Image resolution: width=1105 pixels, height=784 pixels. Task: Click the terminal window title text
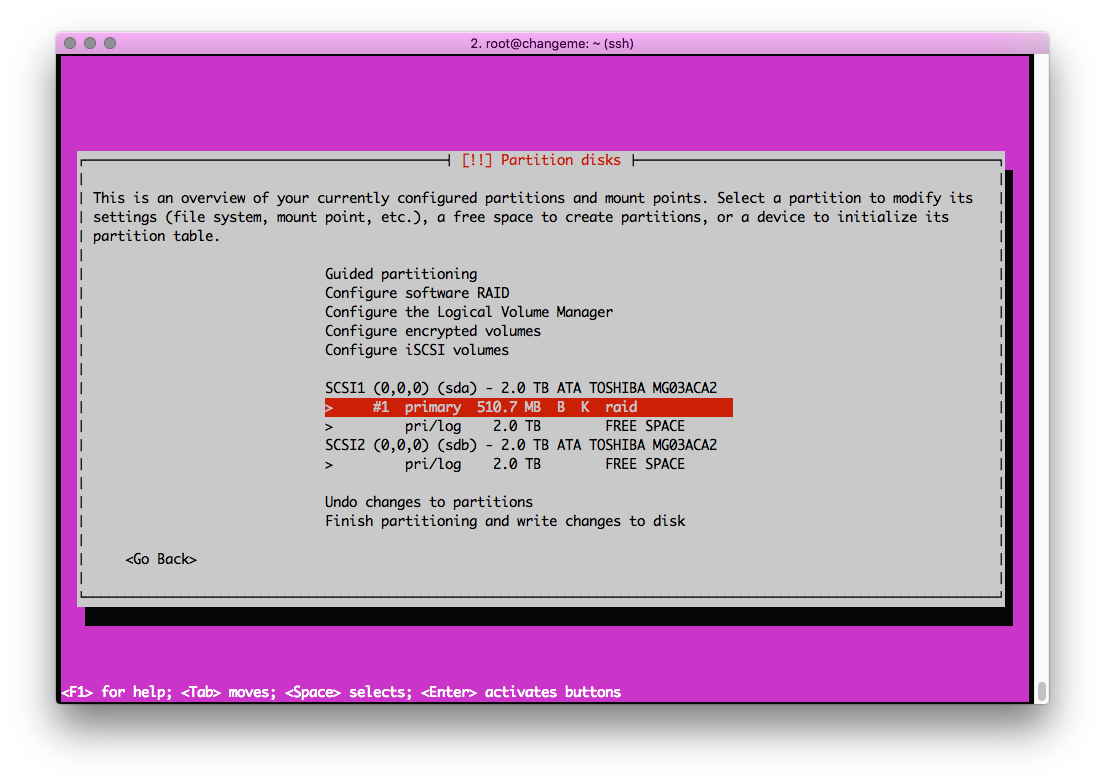click(x=551, y=43)
